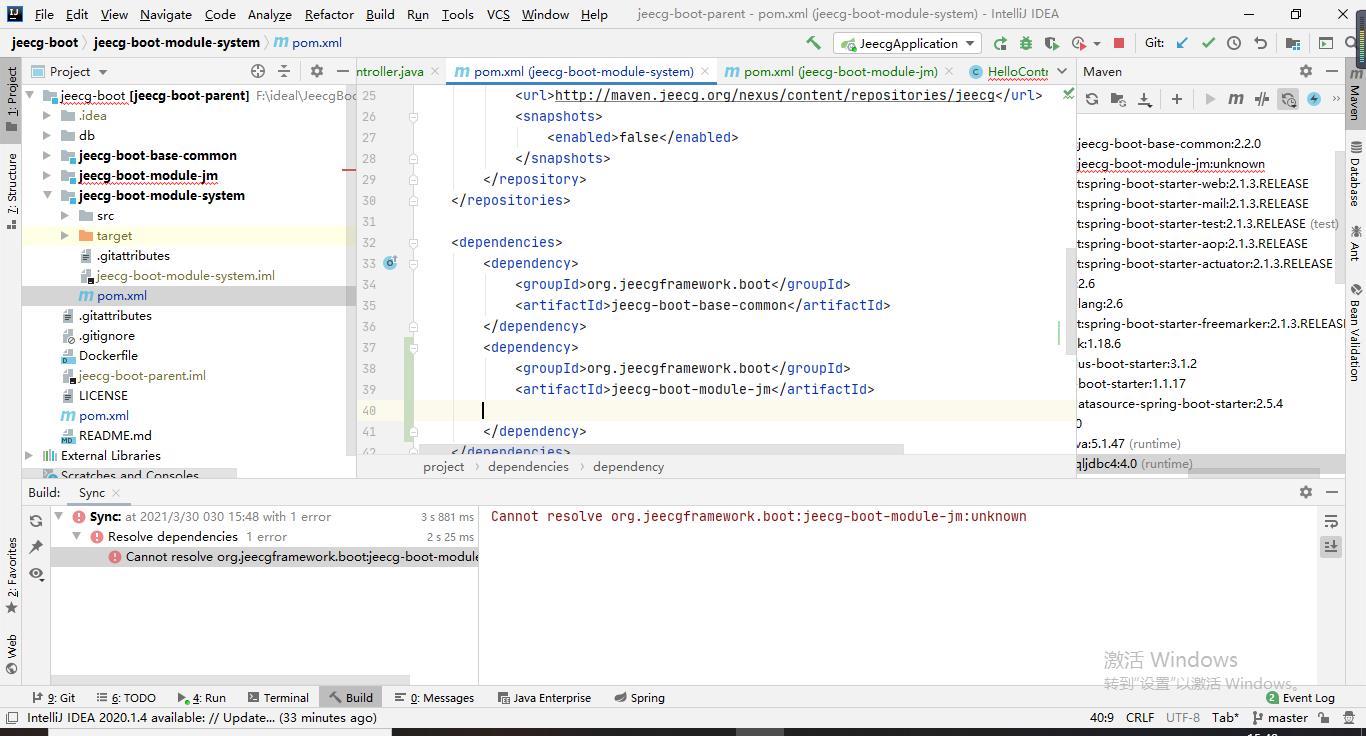This screenshot has height=736, width=1366.
Task: Open the Event Log
Action: click(x=1300, y=697)
